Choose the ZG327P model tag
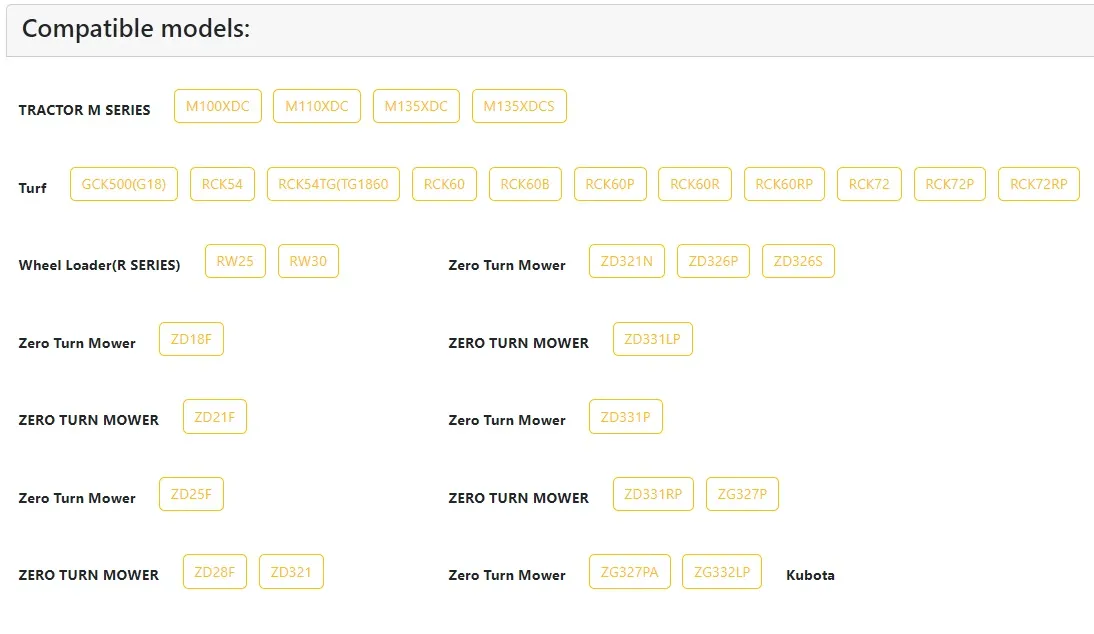This screenshot has height=634, width=1094. 742,494
